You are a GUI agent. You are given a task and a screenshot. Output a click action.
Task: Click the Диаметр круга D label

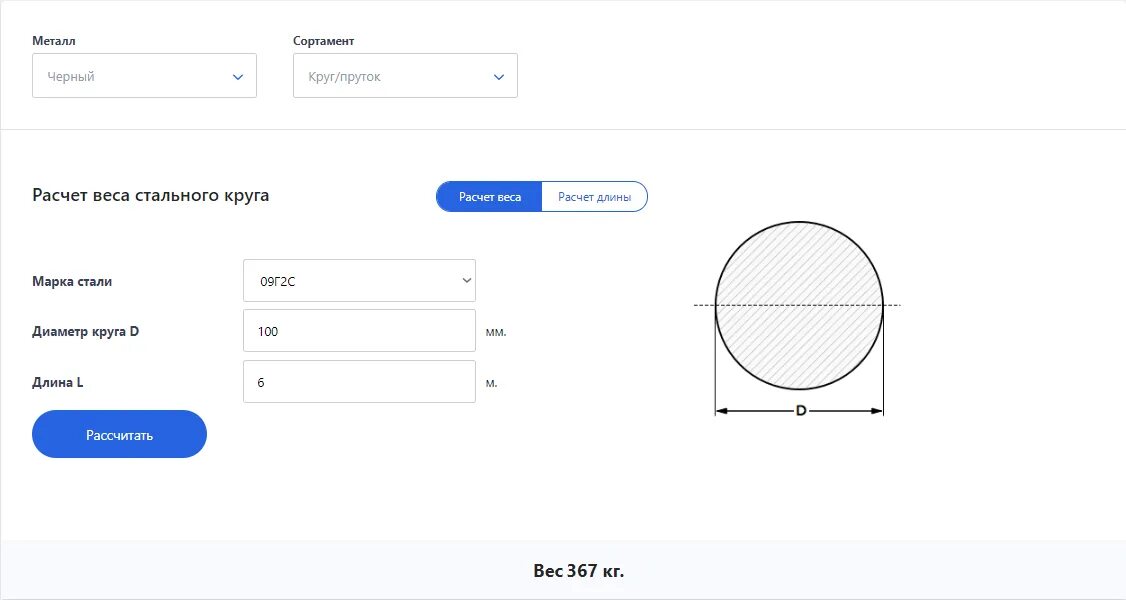pos(85,331)
